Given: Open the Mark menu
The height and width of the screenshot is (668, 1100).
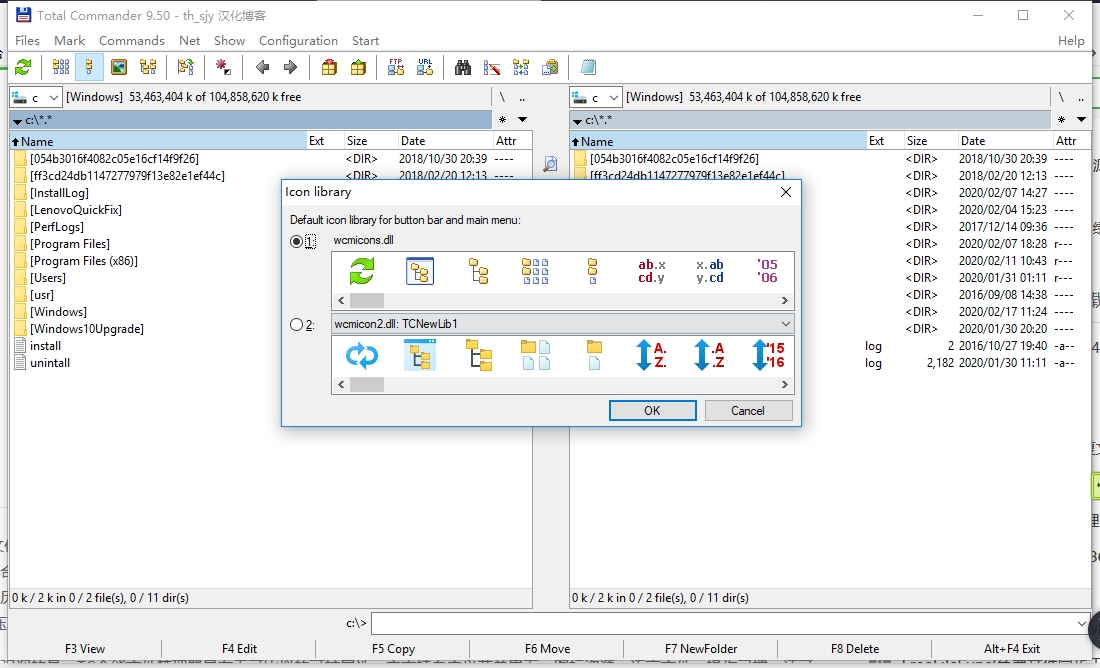Looking at the screenshot, I should [69, 41].
